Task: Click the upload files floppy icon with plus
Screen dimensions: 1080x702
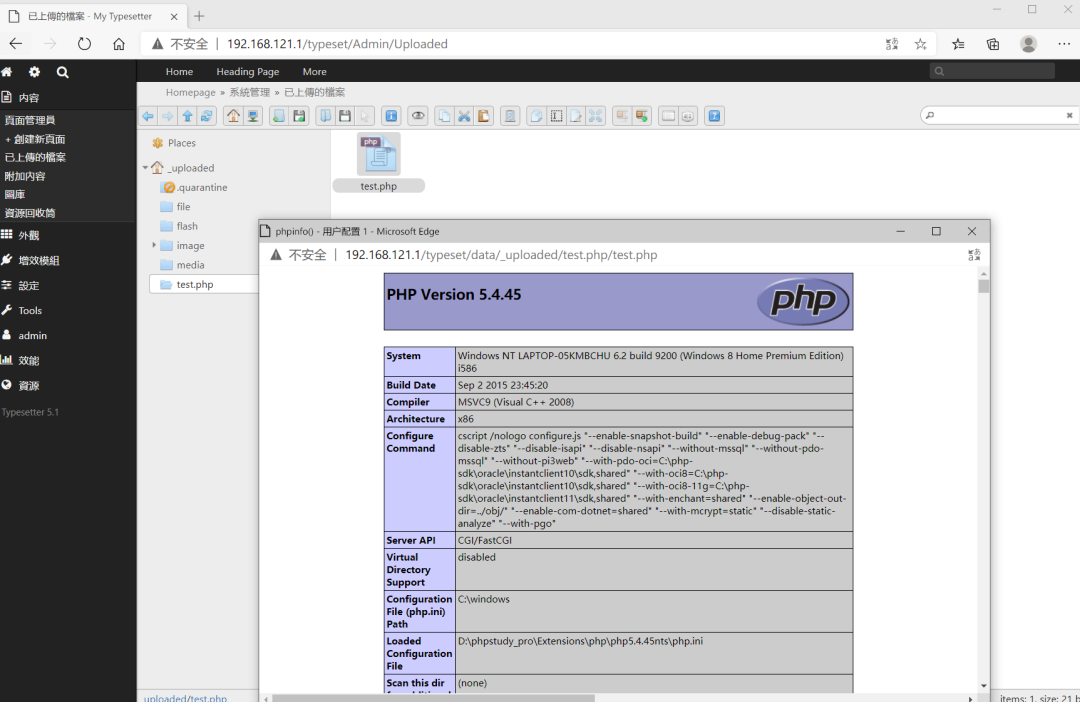Action: pos(299,116)
